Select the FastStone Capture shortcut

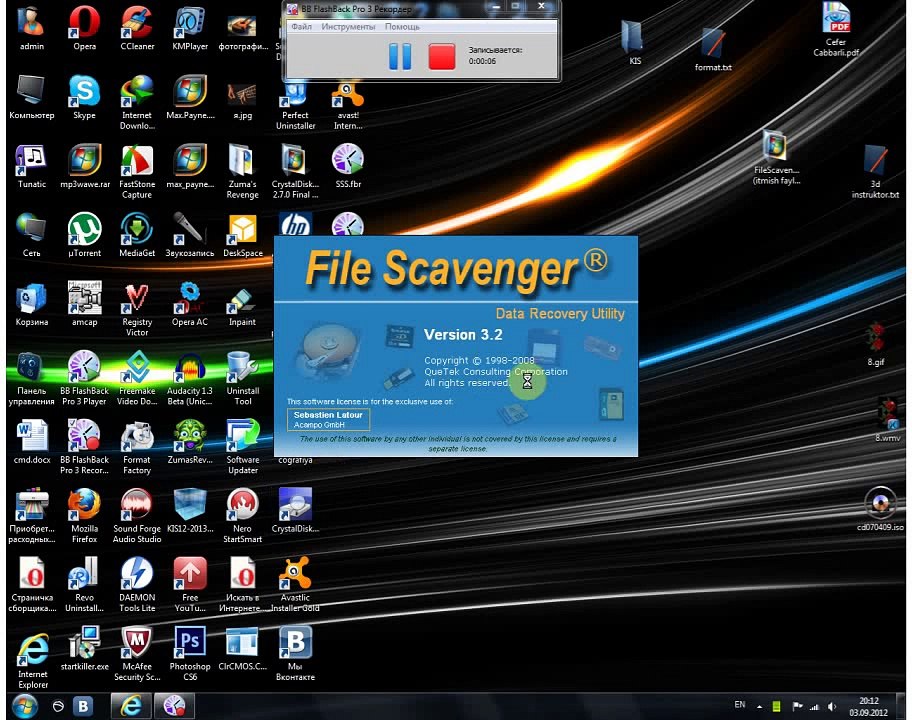coord(137,171)
